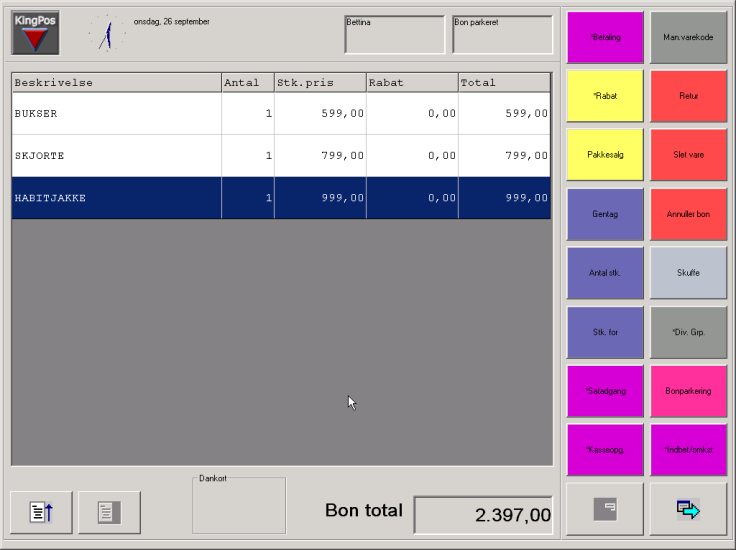736x550 pixels.
Task: Click the Bon parkeret status field
Action: [x=503, y=35]
